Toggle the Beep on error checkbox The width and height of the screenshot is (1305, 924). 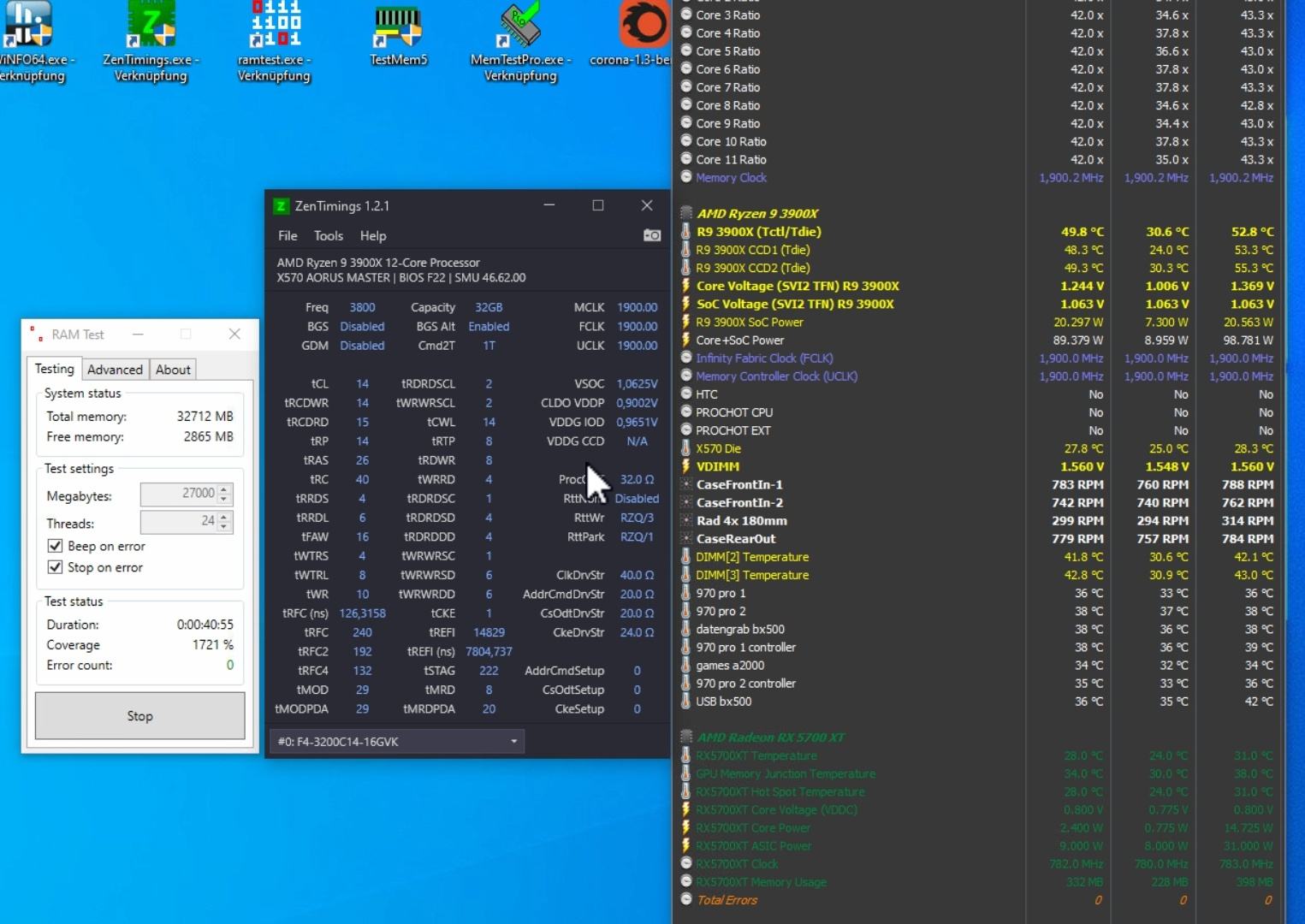coord(55,546)
